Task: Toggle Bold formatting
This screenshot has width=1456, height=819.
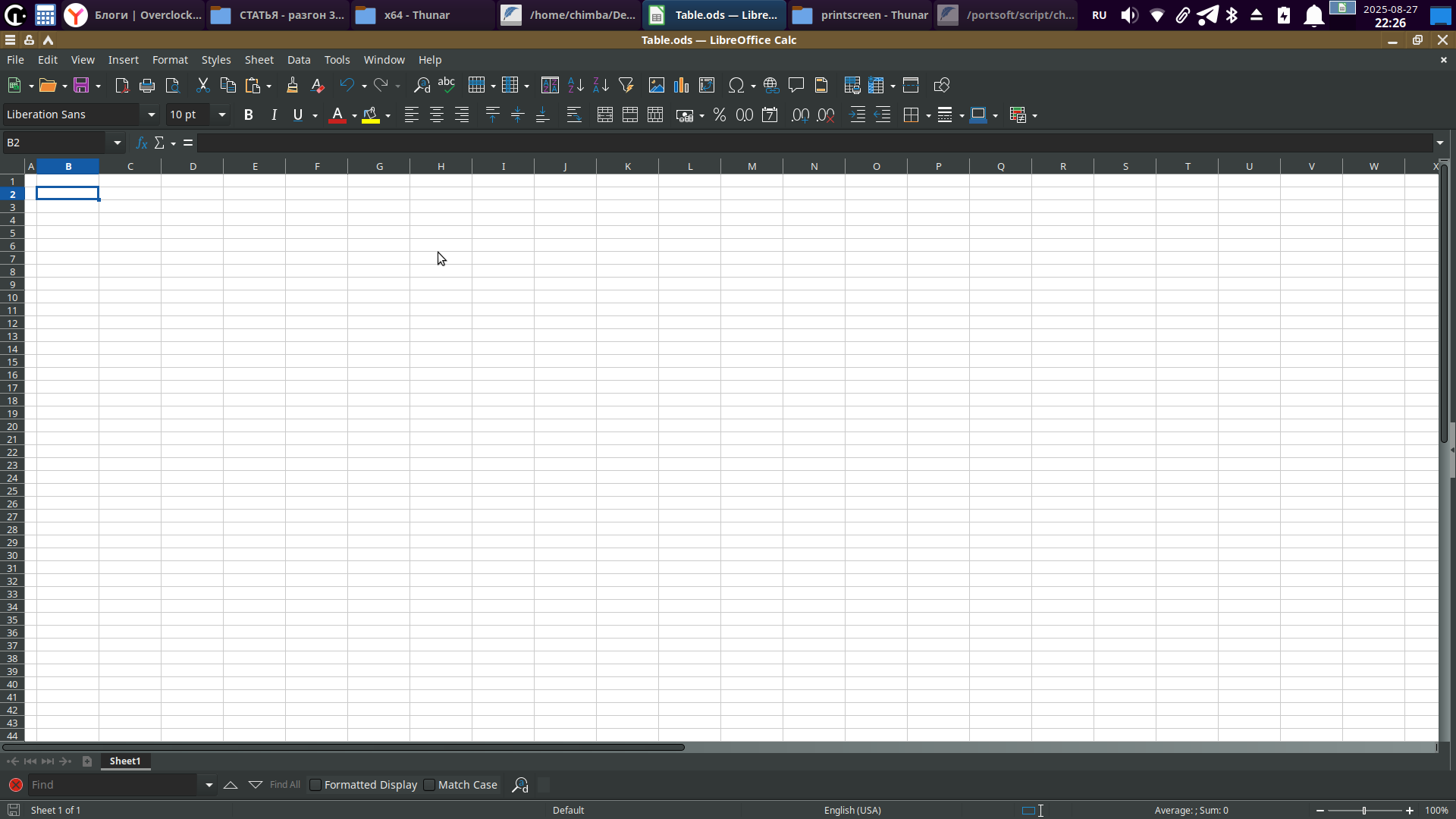Action: coord(248,115)
